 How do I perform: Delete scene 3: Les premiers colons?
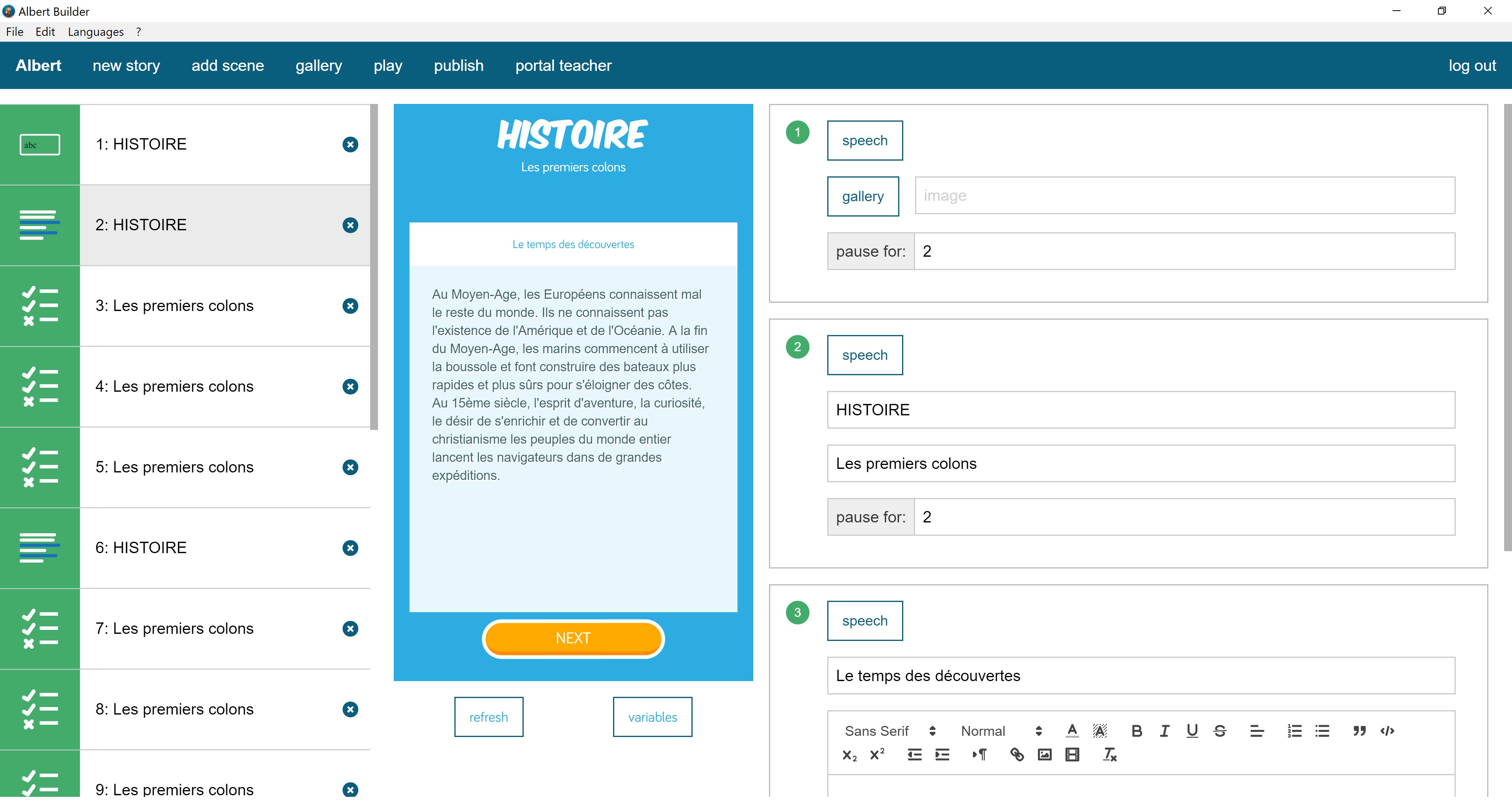click(350, 306)
